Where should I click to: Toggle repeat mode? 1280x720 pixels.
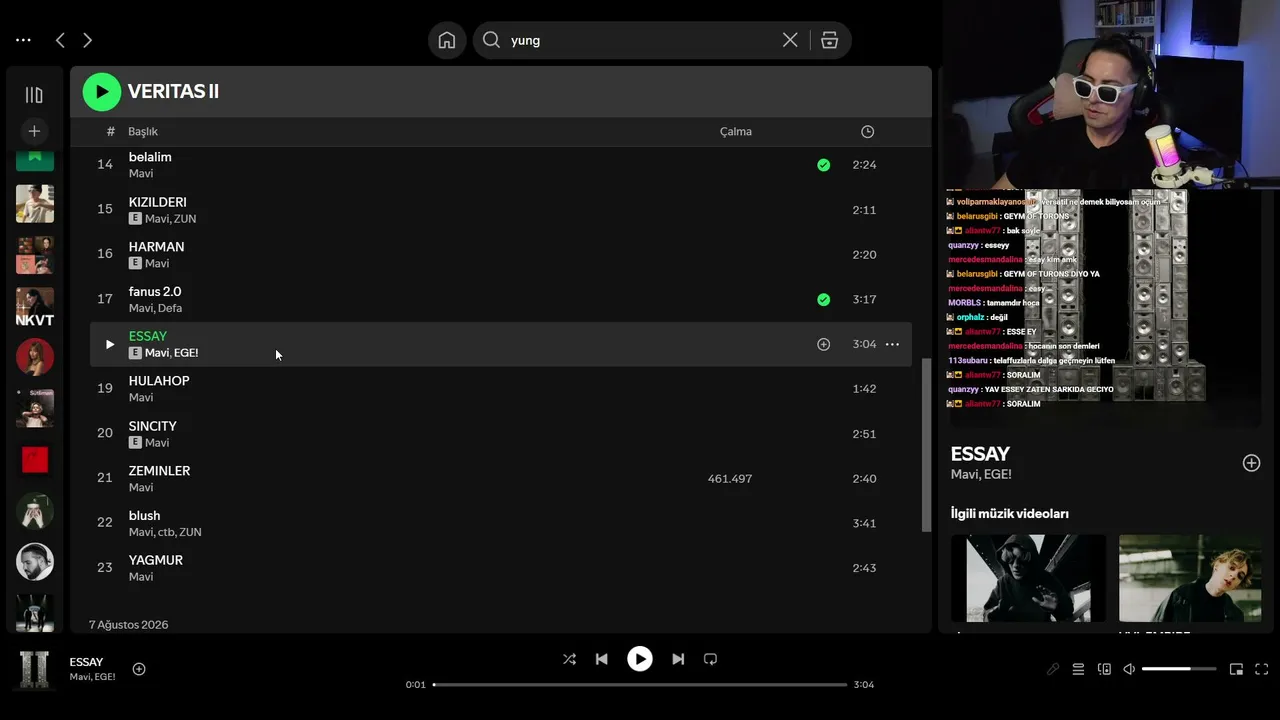click(710, 659)
